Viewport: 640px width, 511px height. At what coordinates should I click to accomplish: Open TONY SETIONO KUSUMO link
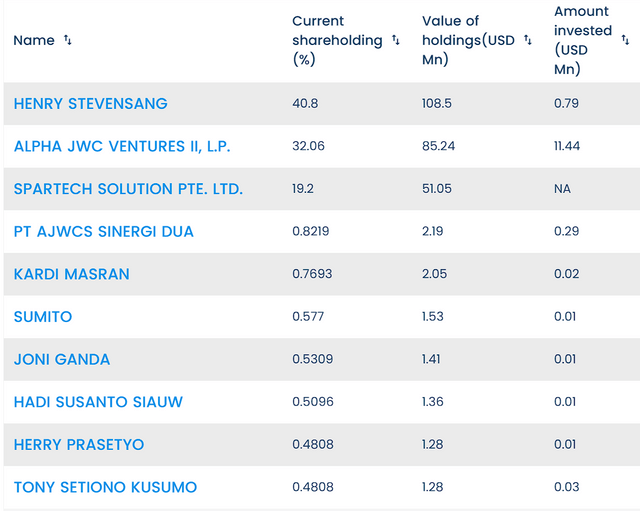pos(105,488)
